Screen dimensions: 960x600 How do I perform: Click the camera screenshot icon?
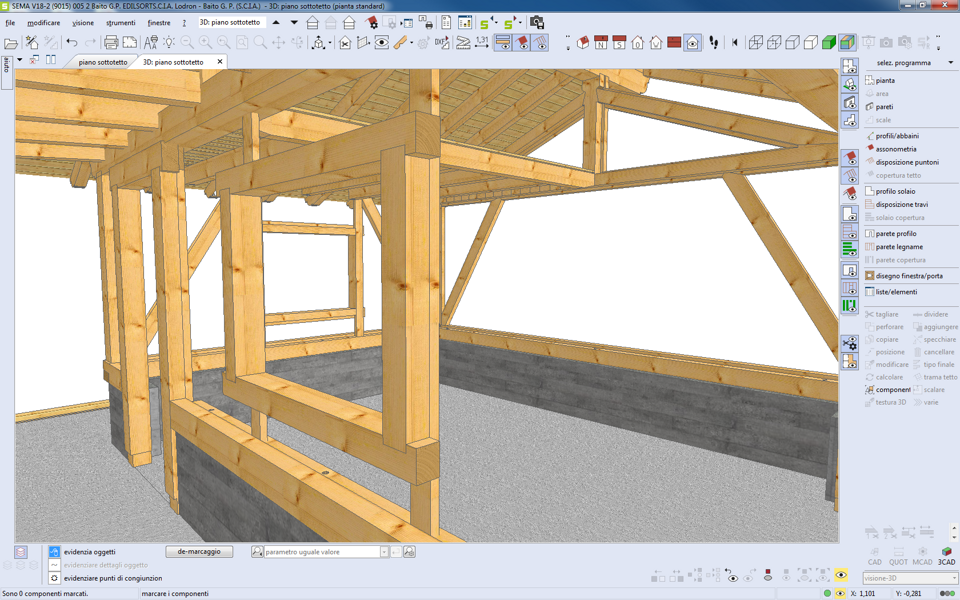point(537,22)
